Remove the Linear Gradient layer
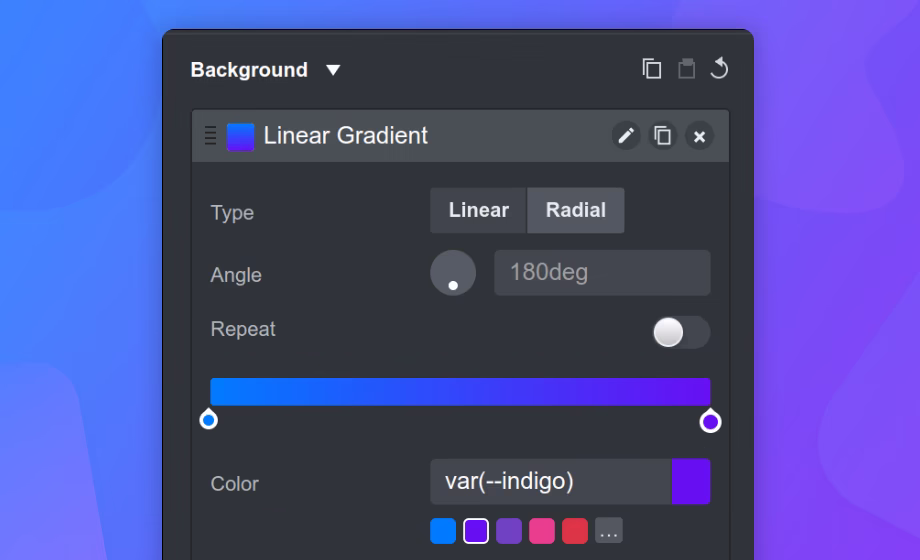The height and width of the screenshot is (560, 920). coord(699,136)
